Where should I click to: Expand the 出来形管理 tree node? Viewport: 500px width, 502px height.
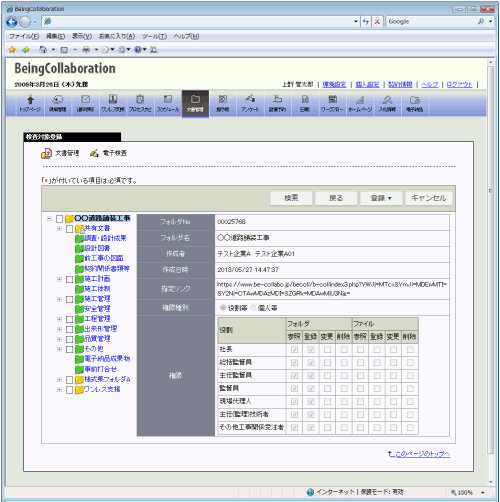point(59,329)
